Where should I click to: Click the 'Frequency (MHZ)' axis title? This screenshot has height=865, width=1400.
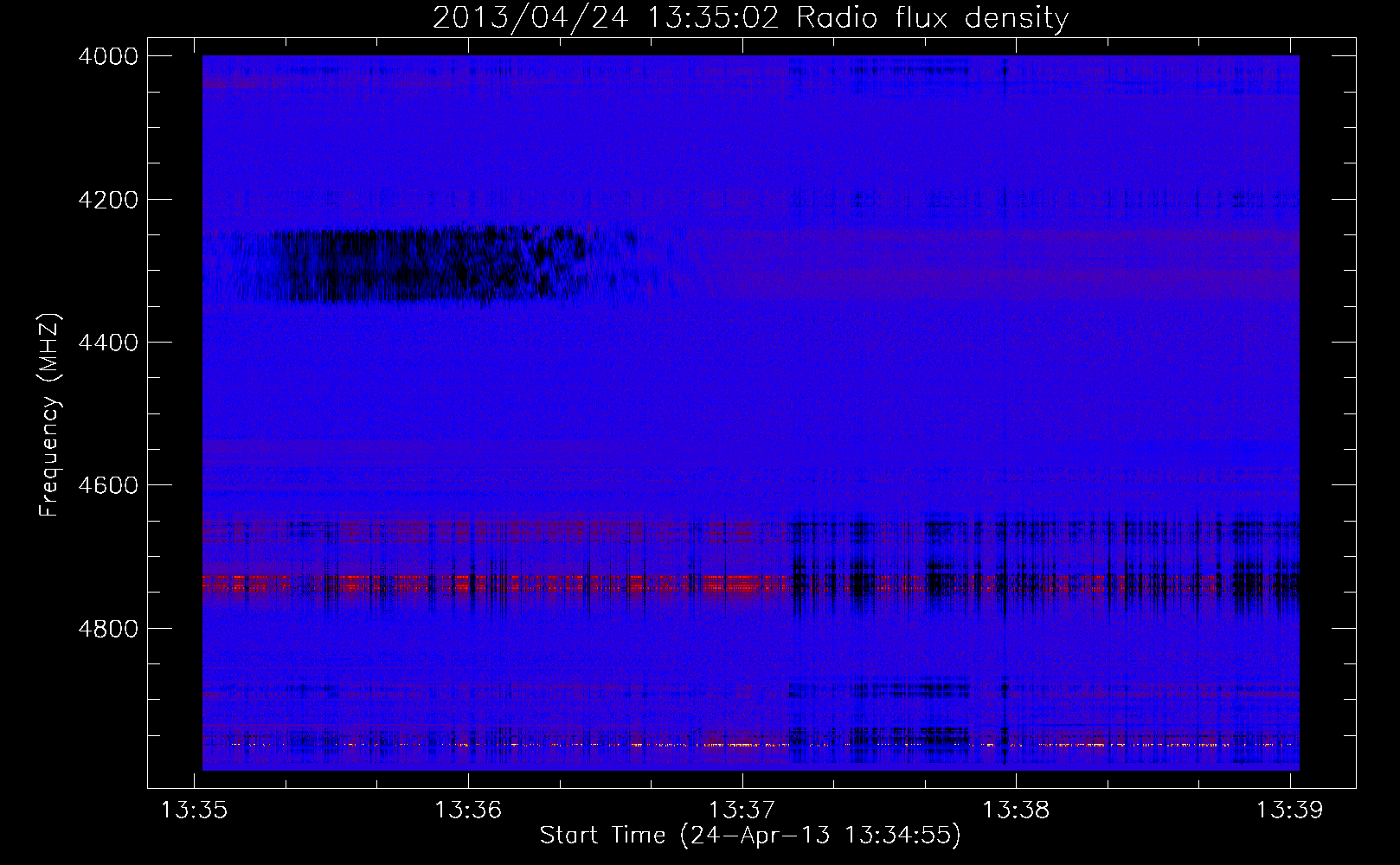coord(49,415)
